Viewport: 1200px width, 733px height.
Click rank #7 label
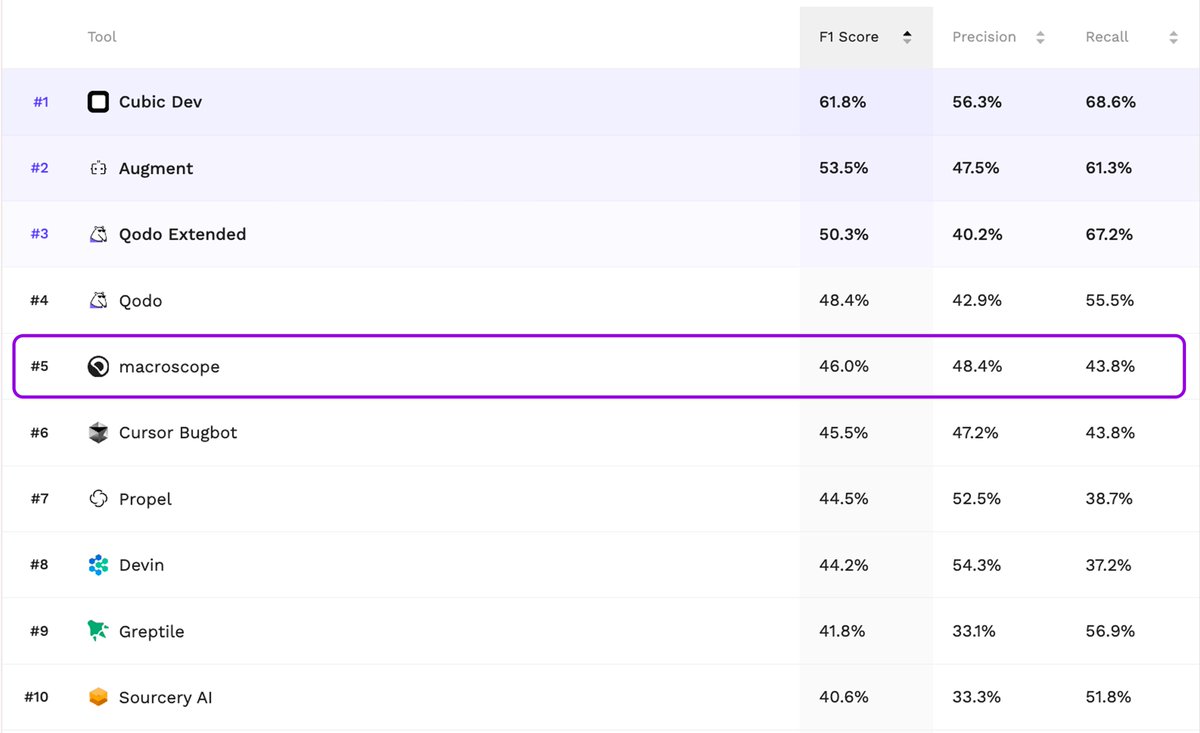[x=39, y=498]
